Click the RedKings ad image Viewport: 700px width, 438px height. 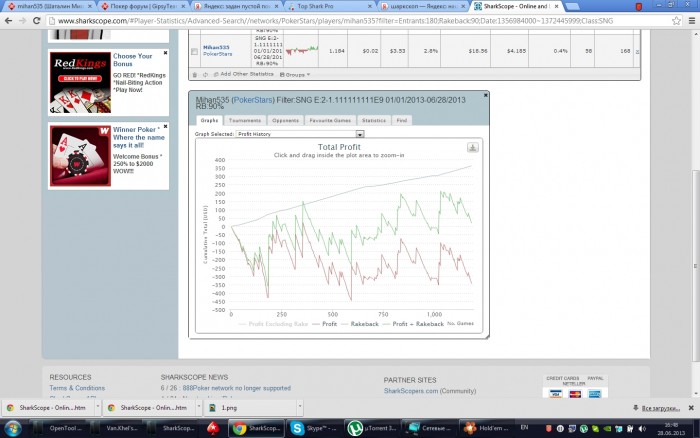point(80,82)
